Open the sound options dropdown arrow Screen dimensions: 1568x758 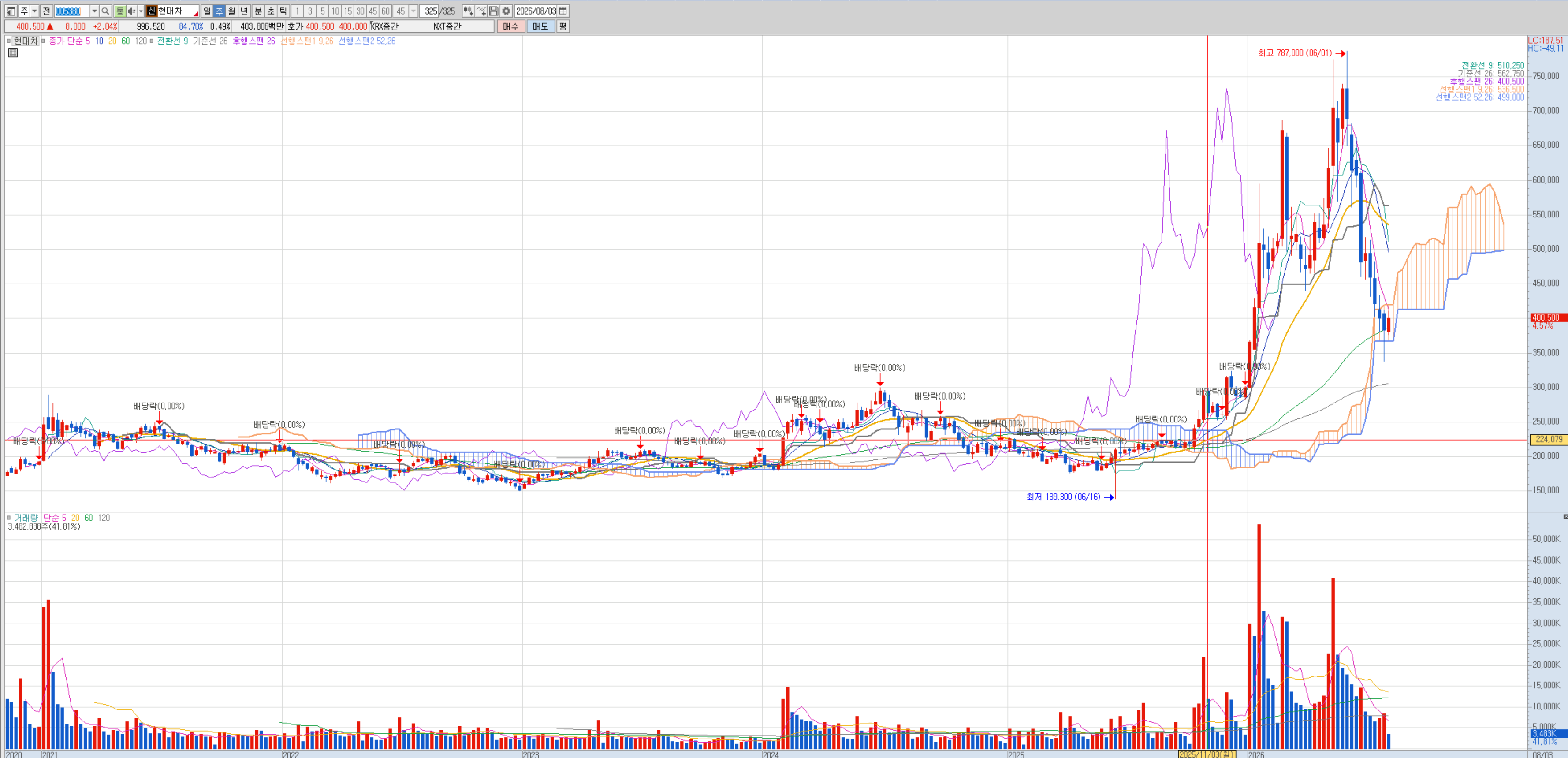(x=141, y=11)
